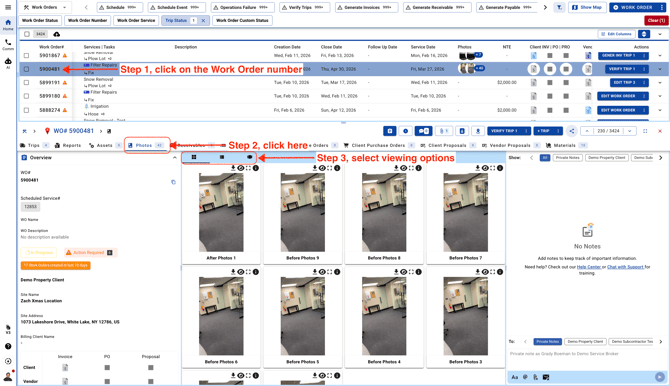Click the Before Photos 4 thumbnail
Screen dimensions: 670x386
pos(384,316)
